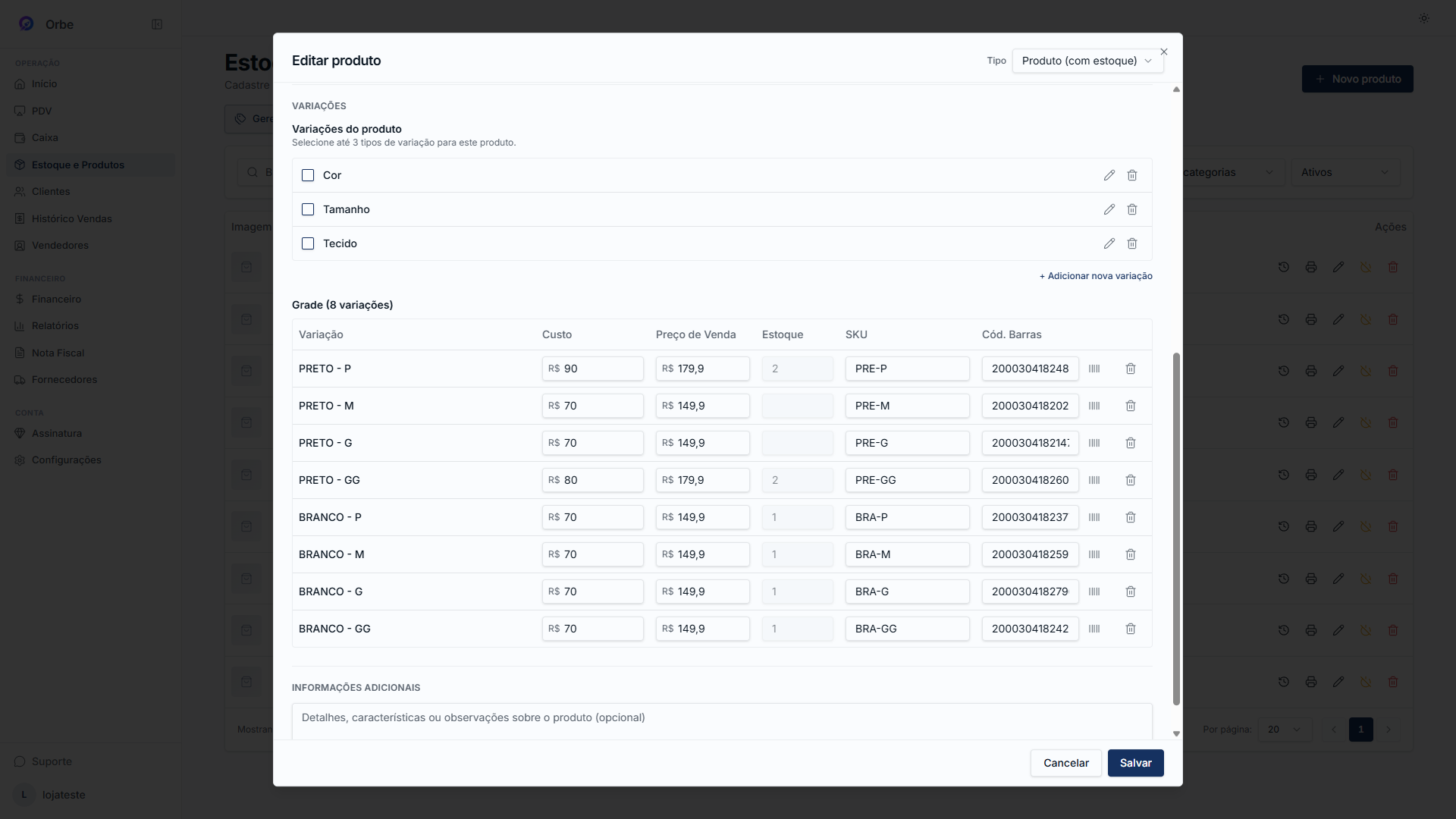Click barcode icon for BRANCO - M
The width and height of the screenshot is (1456, 819).
[1094, 554]
